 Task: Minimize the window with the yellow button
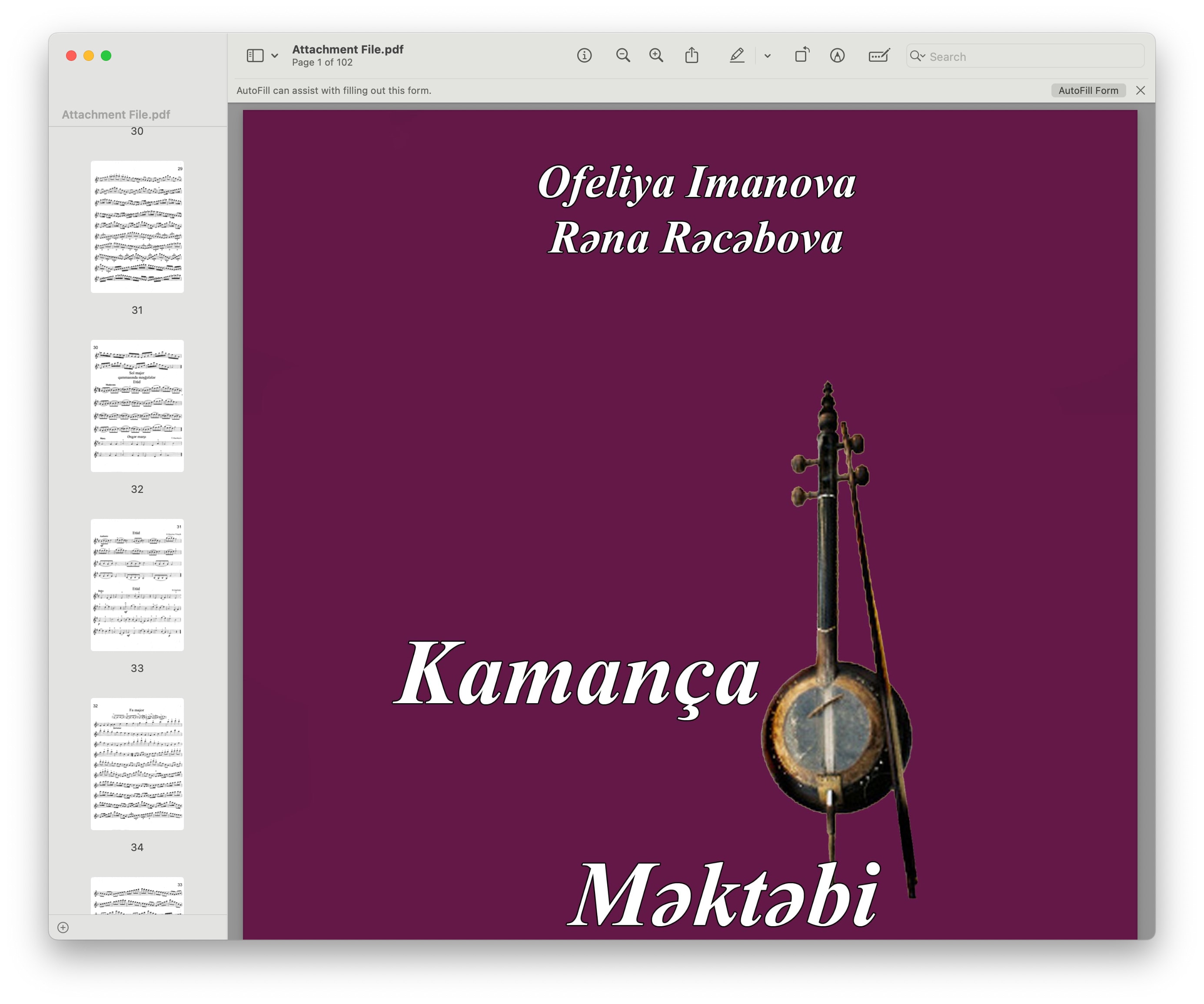pos(89,56)
